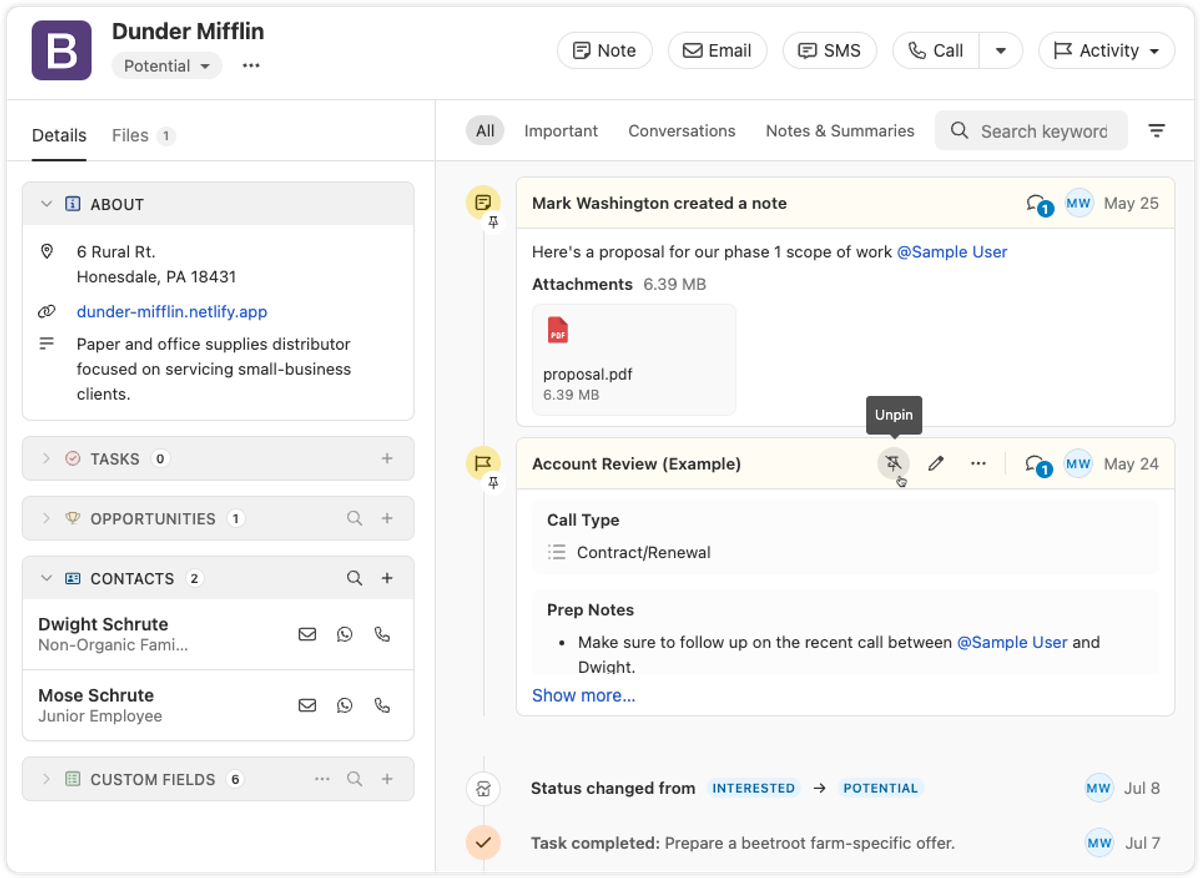Click the Search keyword field
The image size is (1200, 878).
(1031, 131)
